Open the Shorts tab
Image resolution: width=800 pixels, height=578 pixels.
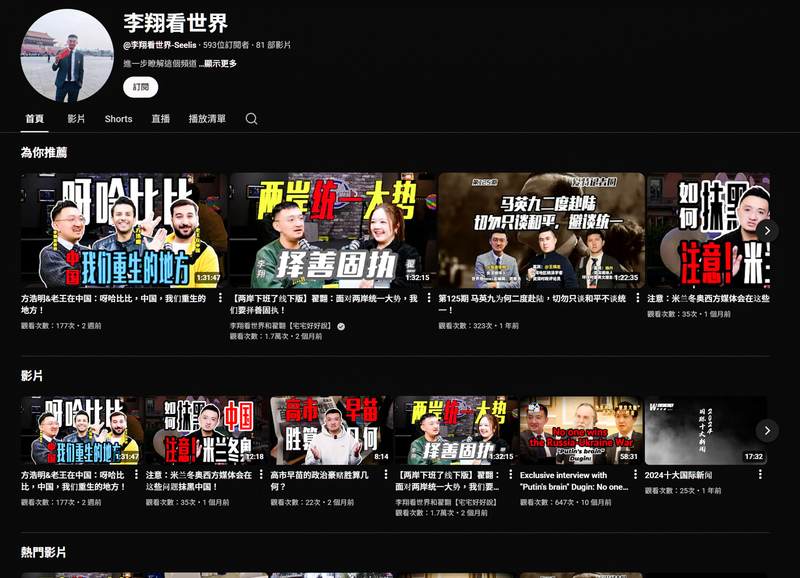click(x=118, y=119)
